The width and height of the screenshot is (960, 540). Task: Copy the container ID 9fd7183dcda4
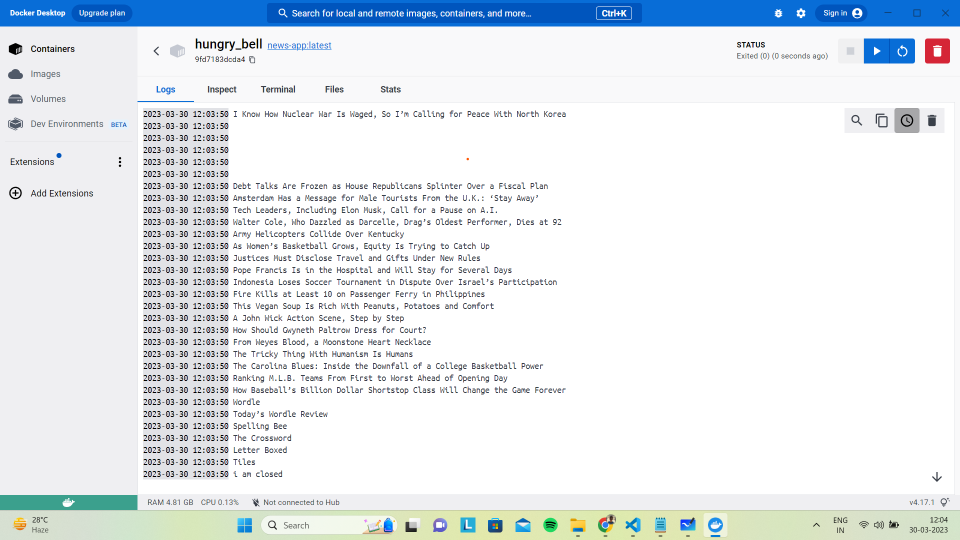[x=252, y=59]
